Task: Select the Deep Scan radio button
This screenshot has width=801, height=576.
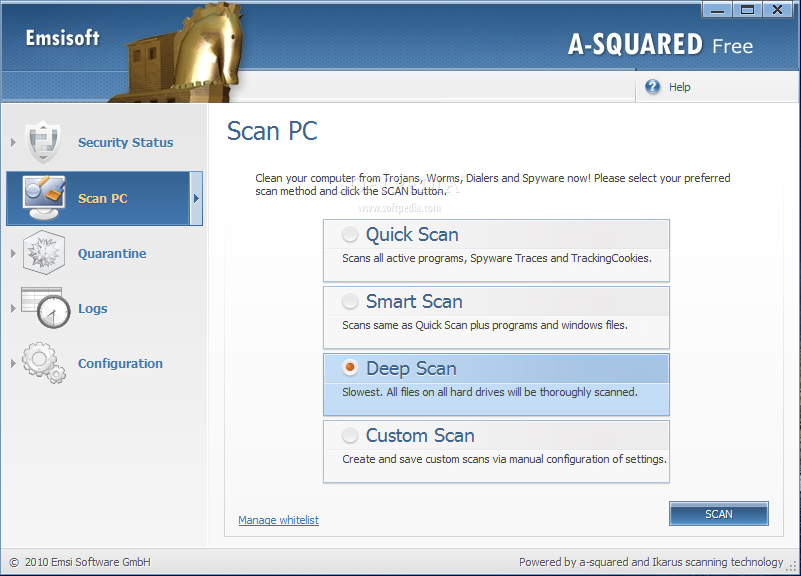Action: coord(350,369)
